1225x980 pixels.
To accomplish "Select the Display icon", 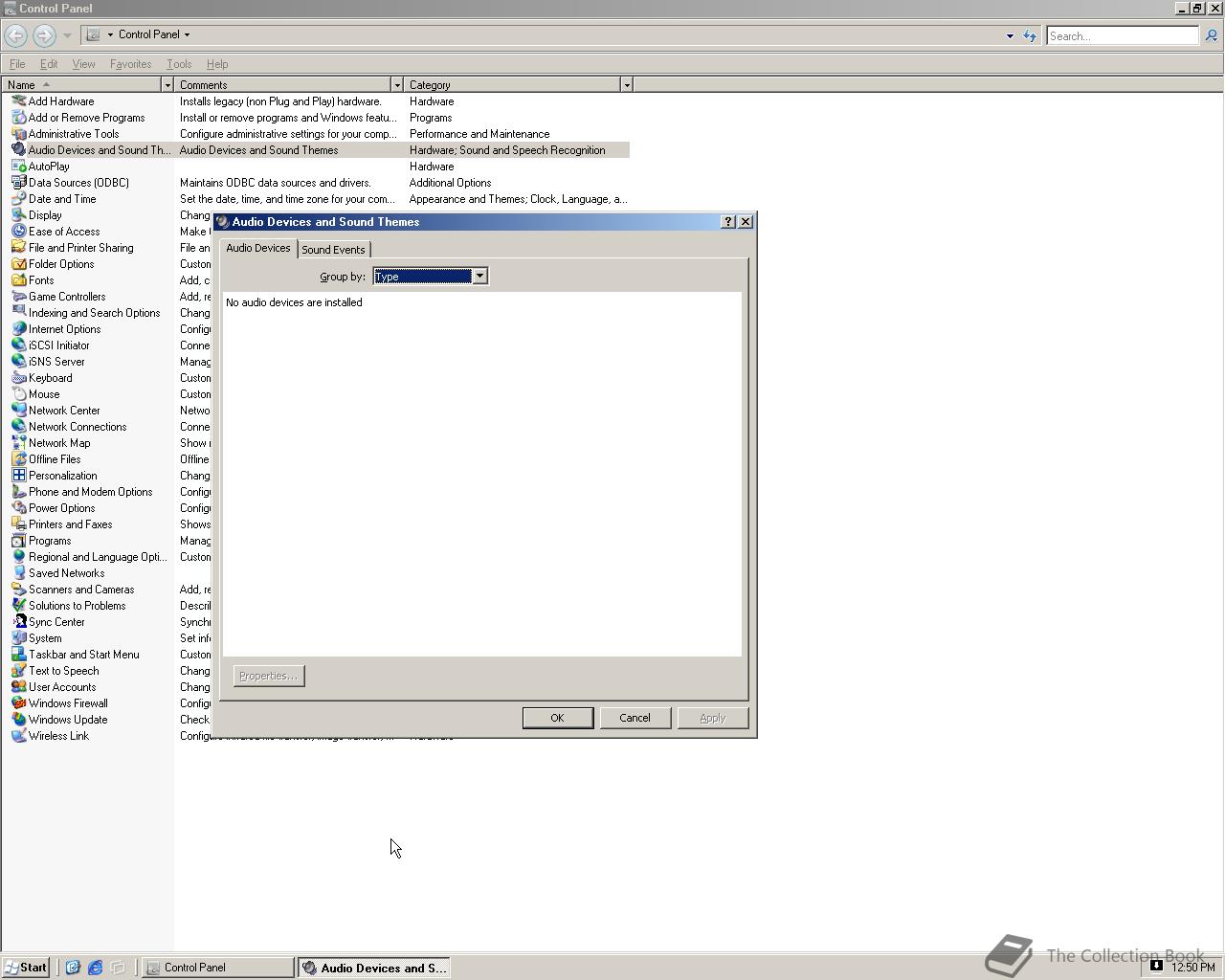I will pos(18,215).
